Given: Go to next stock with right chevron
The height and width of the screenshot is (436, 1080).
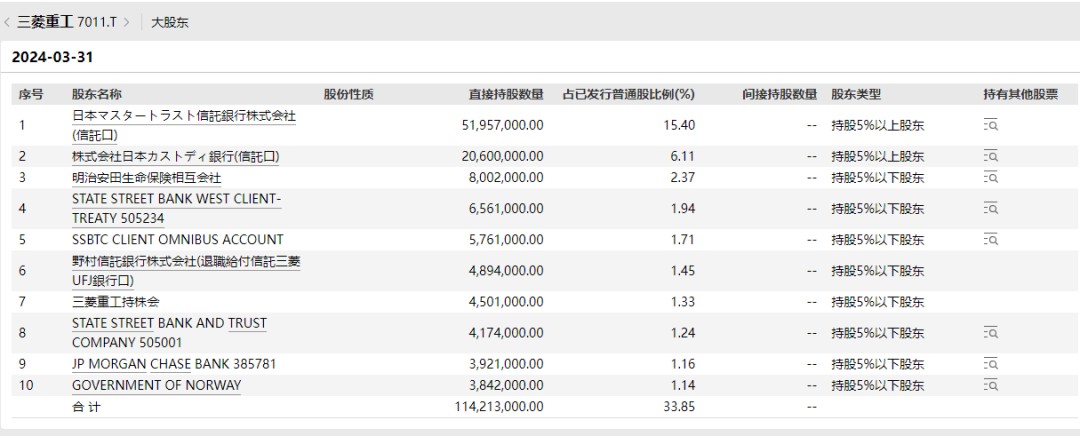Looking at the screenshot, I should [x=127, y=22].
